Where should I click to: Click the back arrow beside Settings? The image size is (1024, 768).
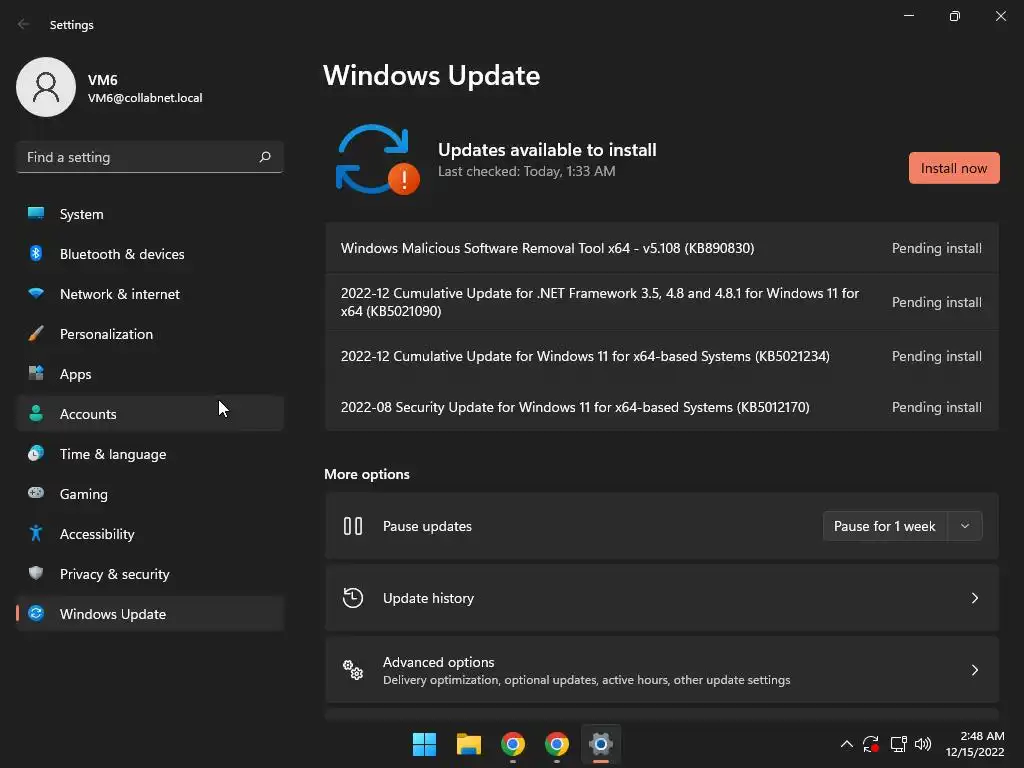(x=24, y=24)
